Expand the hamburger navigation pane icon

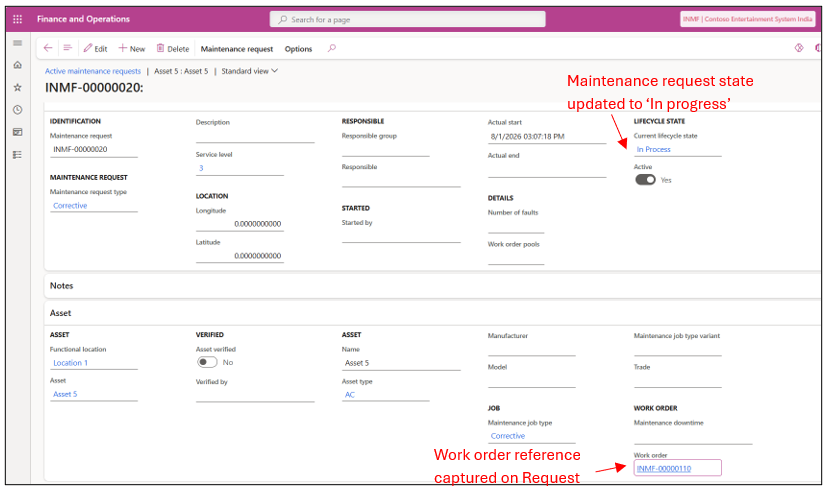point(17,43)
